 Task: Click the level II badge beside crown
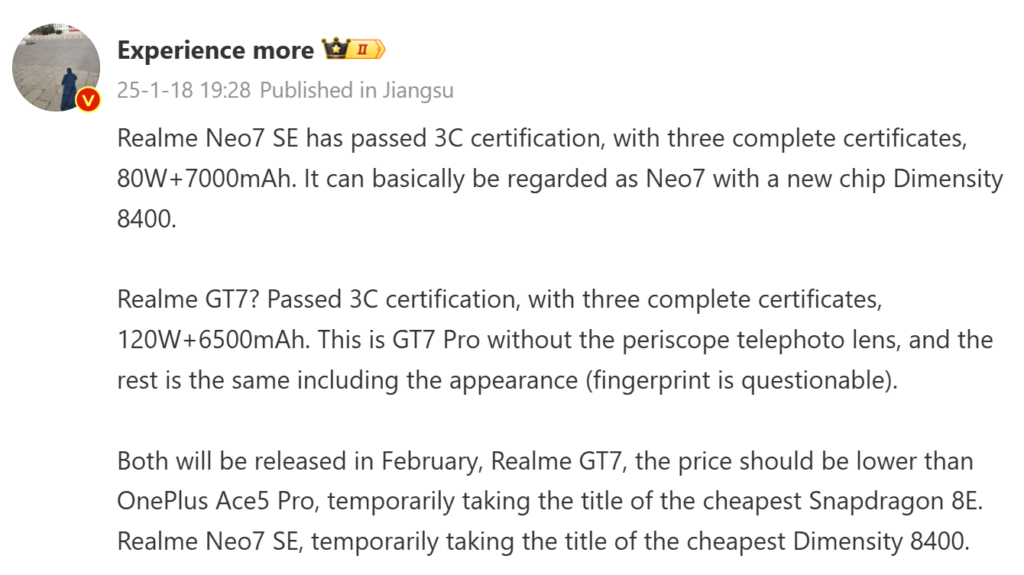[x=365, y=49]
